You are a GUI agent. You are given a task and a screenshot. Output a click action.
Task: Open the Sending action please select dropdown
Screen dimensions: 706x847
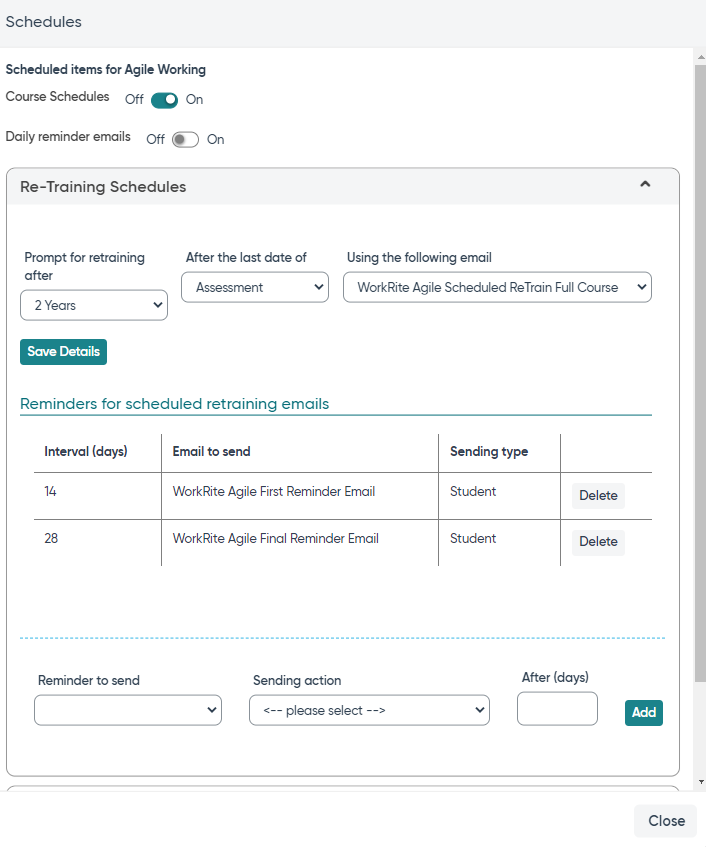pyautogui.click(x=369, y=710)
